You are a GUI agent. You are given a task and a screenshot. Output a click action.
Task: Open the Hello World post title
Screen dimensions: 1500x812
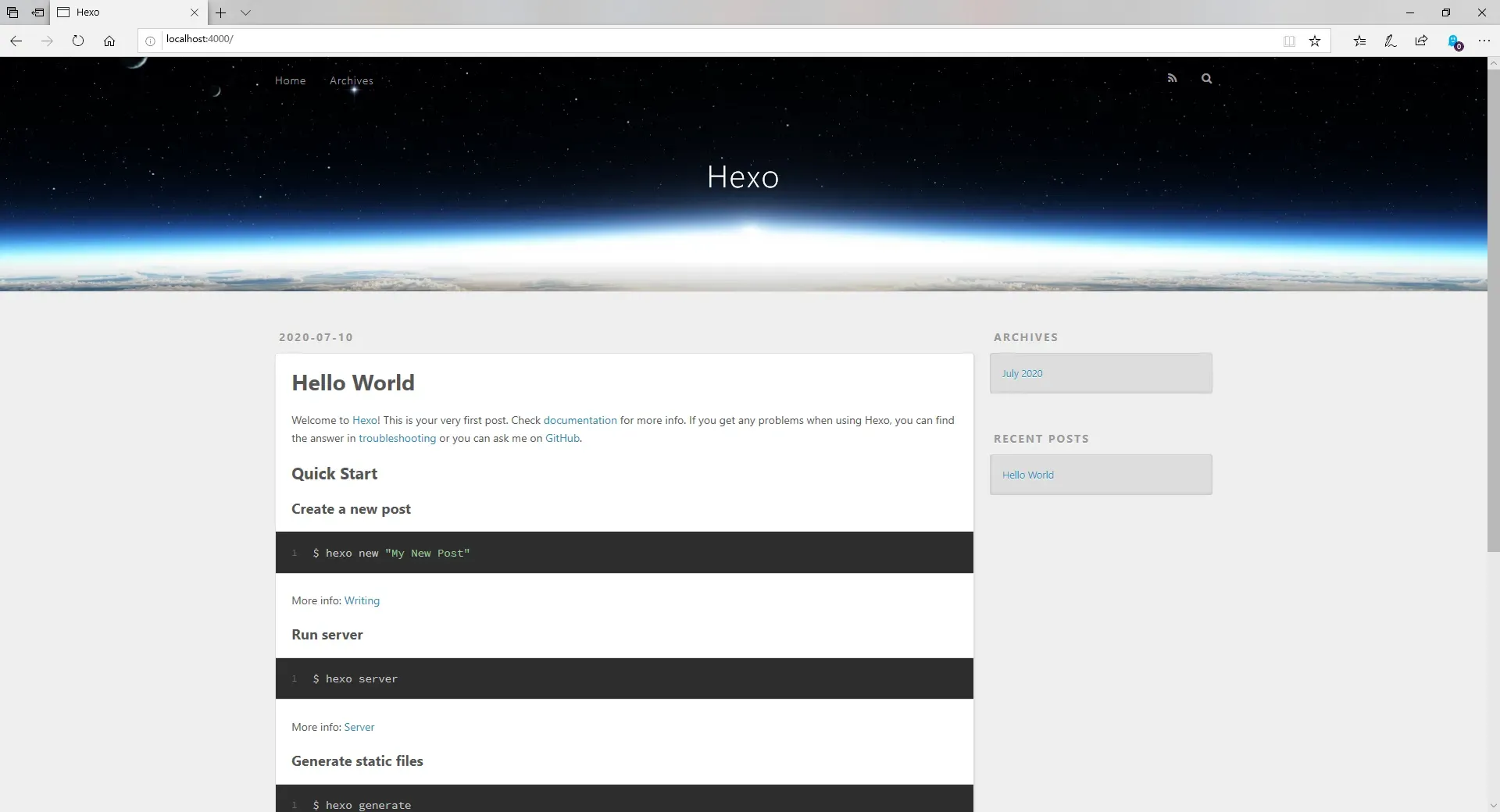point(353,383)
